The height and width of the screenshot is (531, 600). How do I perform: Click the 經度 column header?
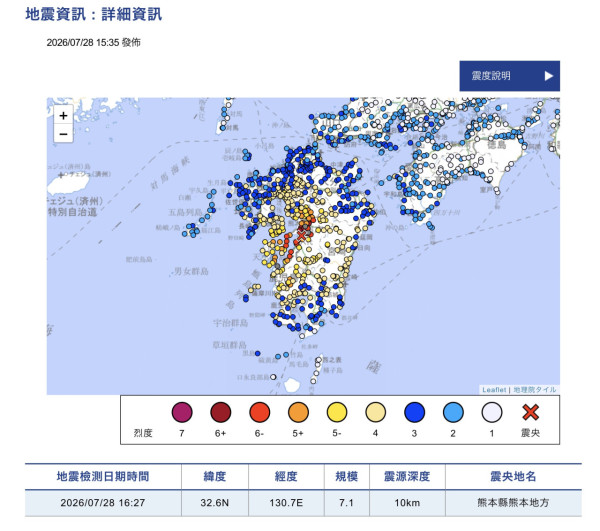point(286,476)
